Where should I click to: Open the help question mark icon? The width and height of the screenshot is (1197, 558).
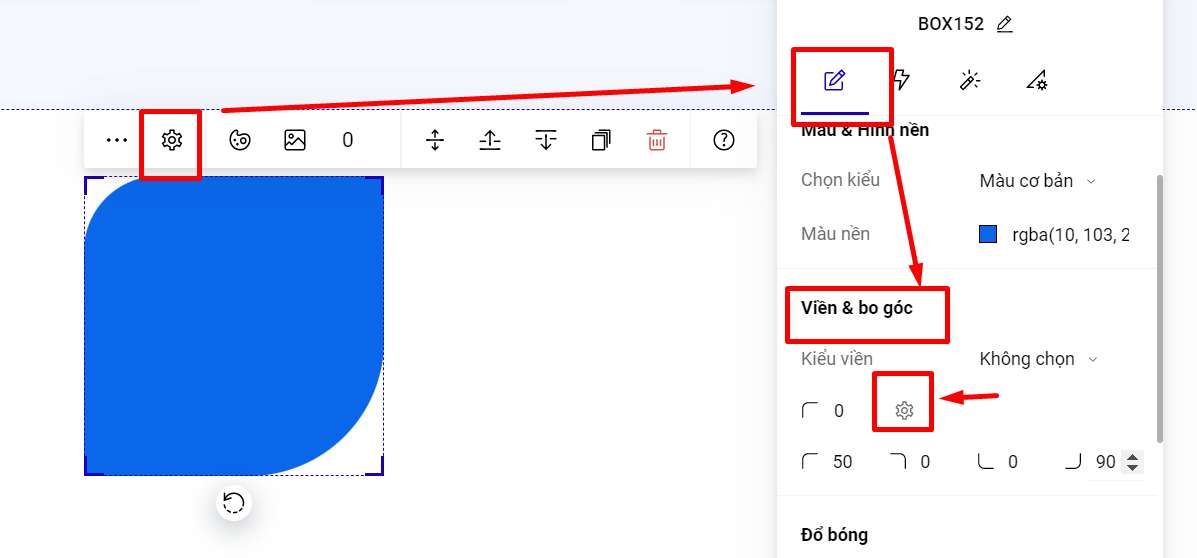click(724, 140)
